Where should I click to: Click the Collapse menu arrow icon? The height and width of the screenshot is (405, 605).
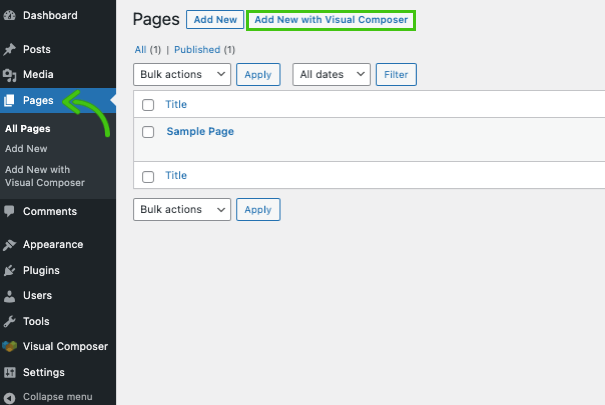(10, 397)
